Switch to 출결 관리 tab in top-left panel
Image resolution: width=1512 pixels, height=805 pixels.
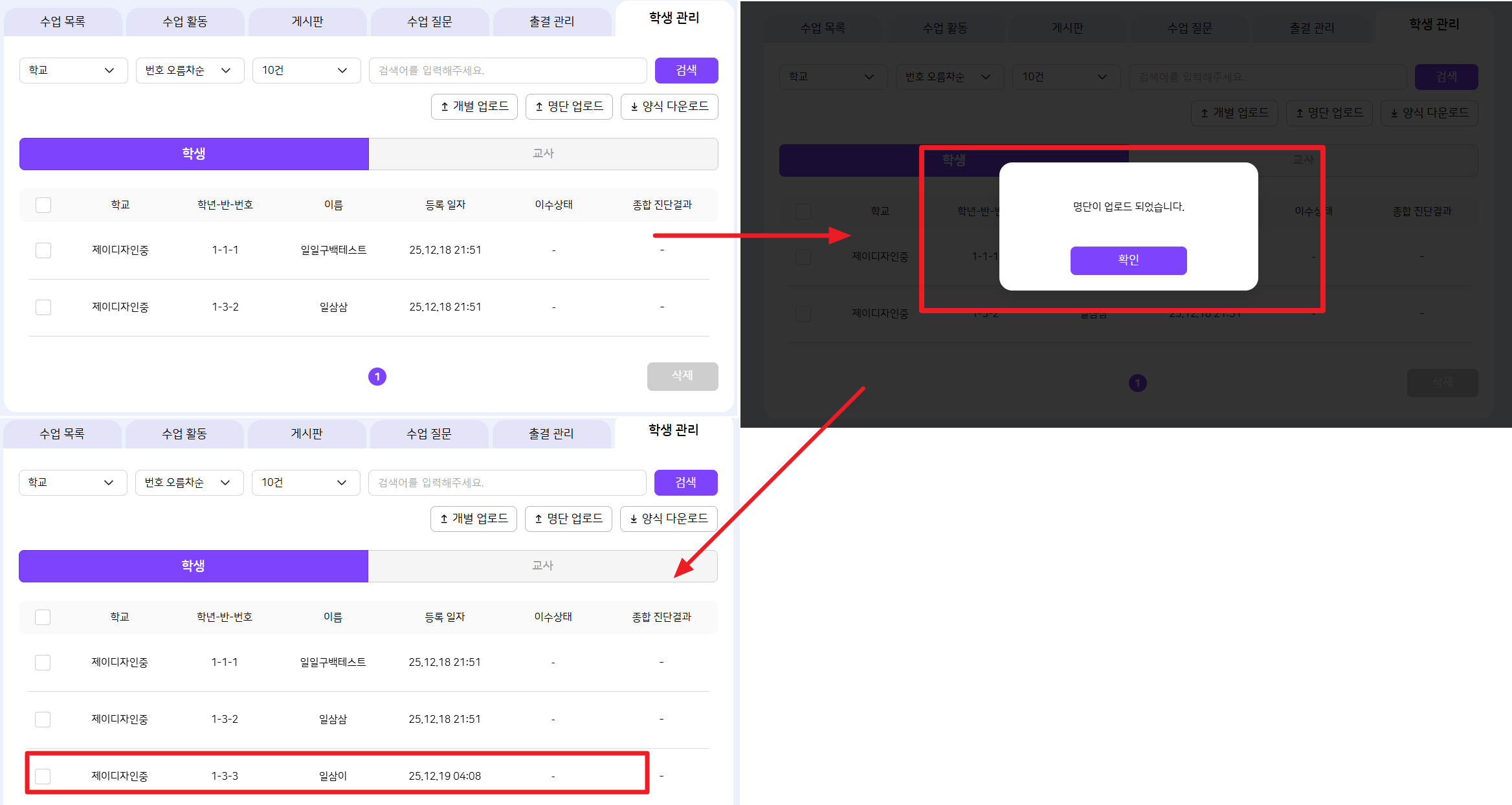551,22
